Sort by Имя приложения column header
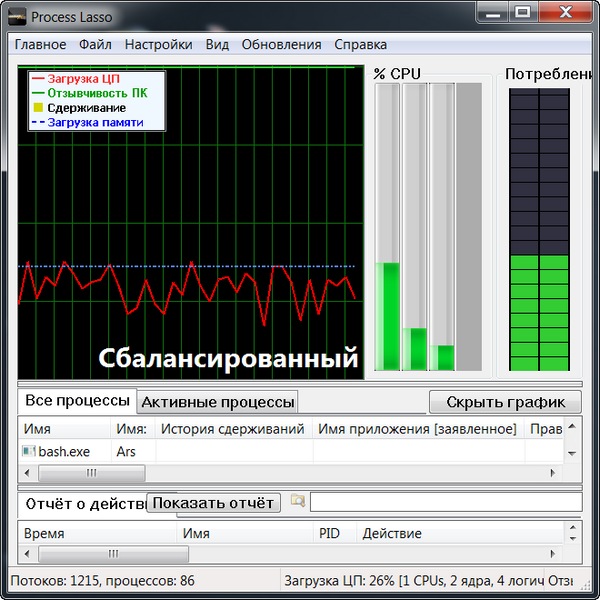This screenshot has width=600, height=600. (416, 429)
